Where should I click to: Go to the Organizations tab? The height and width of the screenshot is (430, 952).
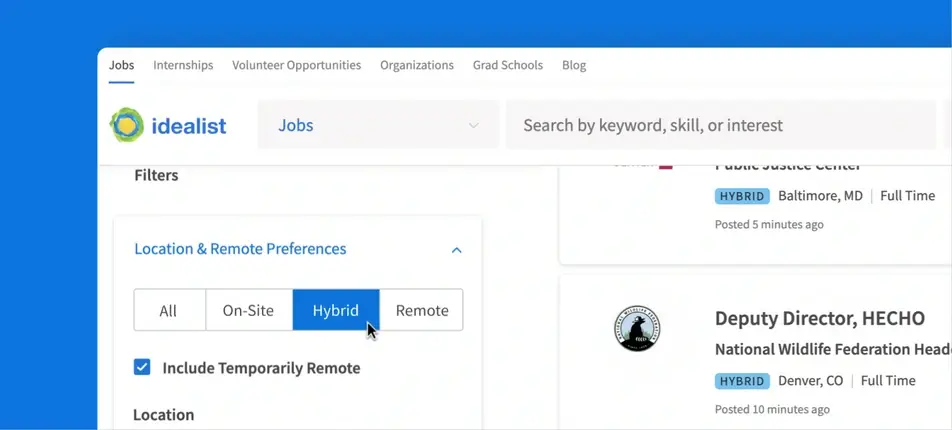click(x=416, y=65)
